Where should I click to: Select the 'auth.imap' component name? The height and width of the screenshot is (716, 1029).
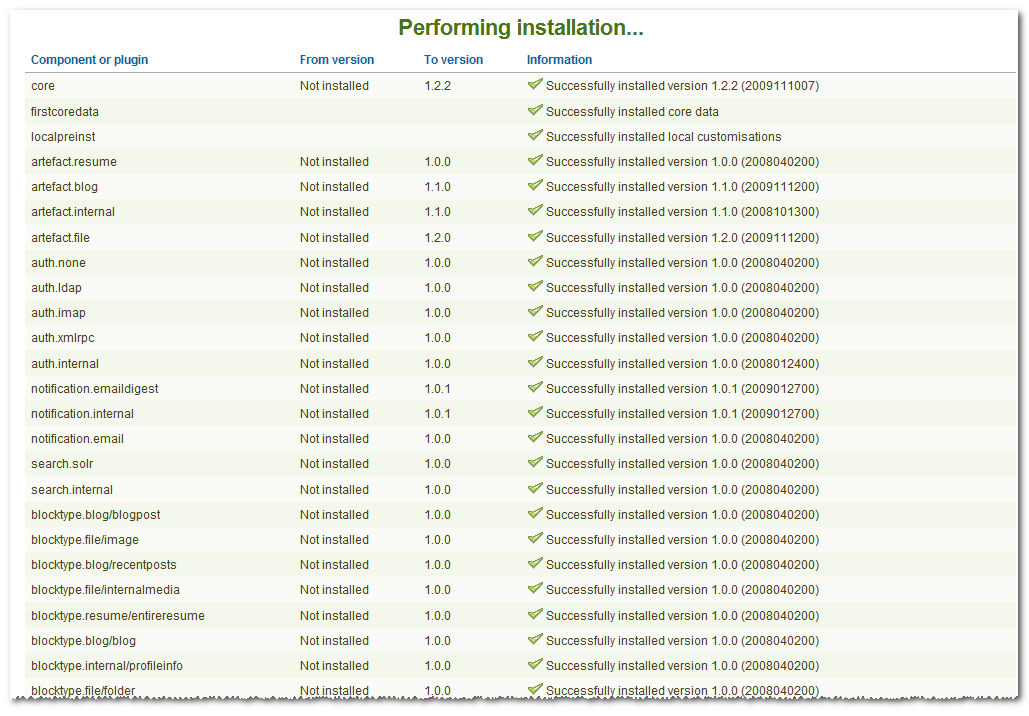(x=58, y=312)
